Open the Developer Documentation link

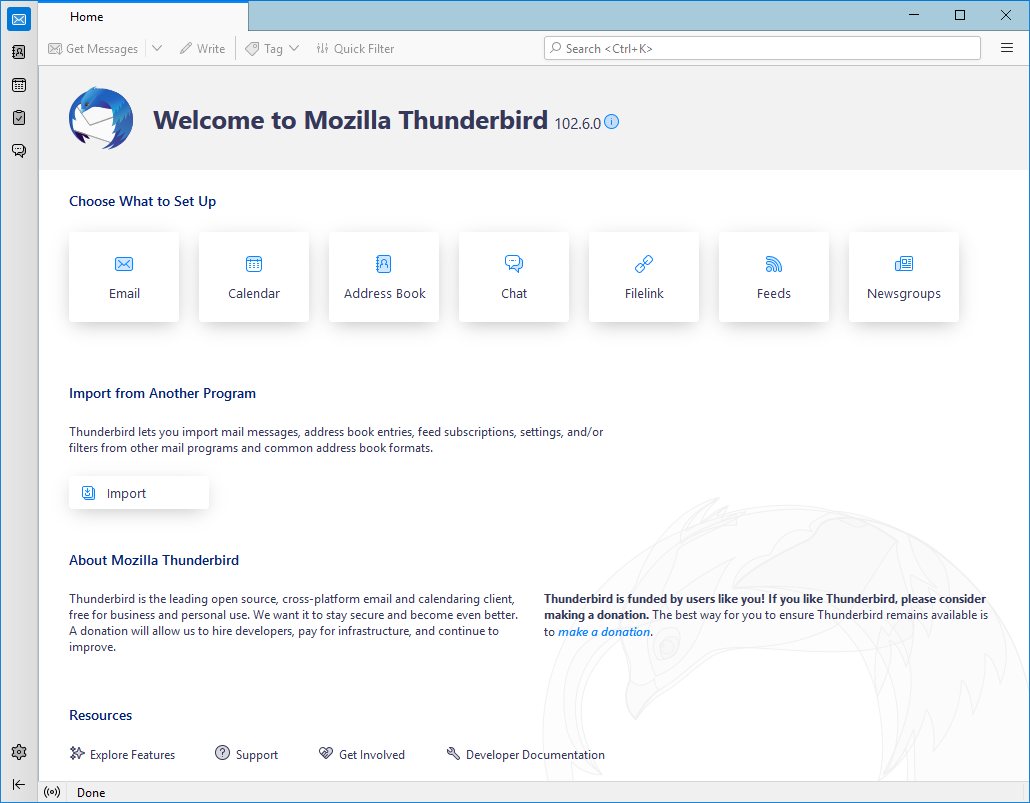point(526,754)
